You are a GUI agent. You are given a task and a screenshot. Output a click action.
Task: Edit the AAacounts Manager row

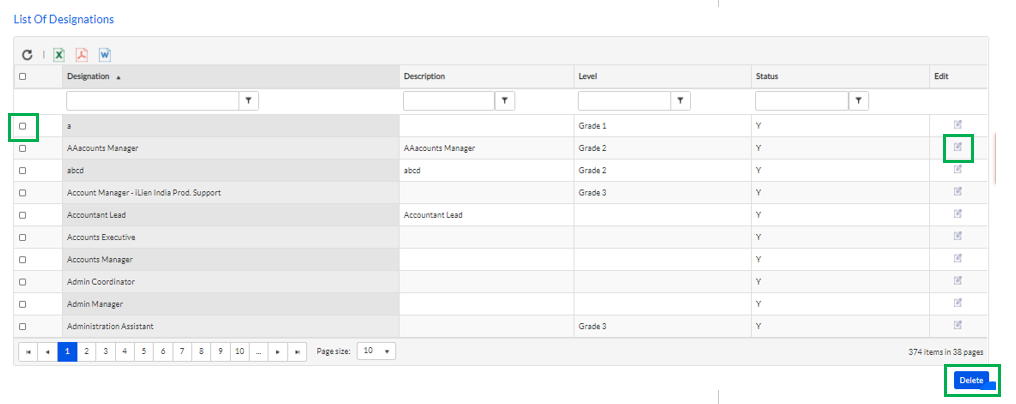click(958, 147)
